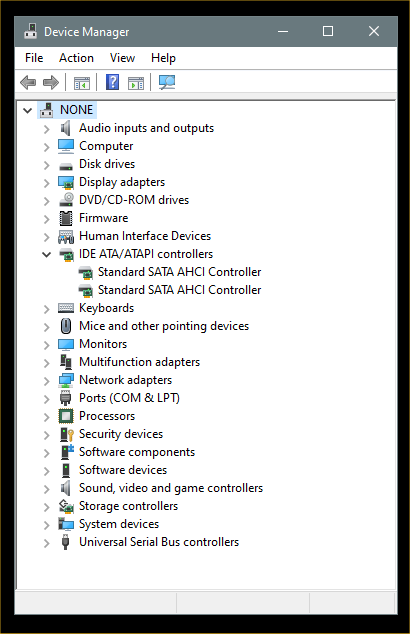Expand Universal Serial Bus controllers category
Image resolution: width=410 pixels, height=634 pixels.
(46, 543)
